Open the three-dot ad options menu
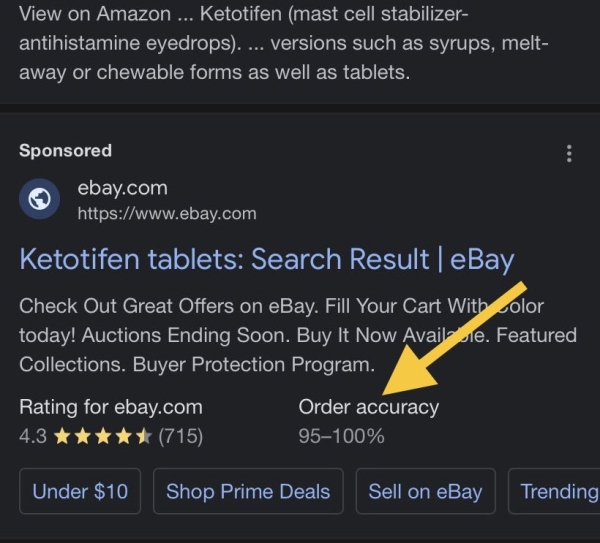600x543 pixels. pyautogui.click(x=569, y=153)
